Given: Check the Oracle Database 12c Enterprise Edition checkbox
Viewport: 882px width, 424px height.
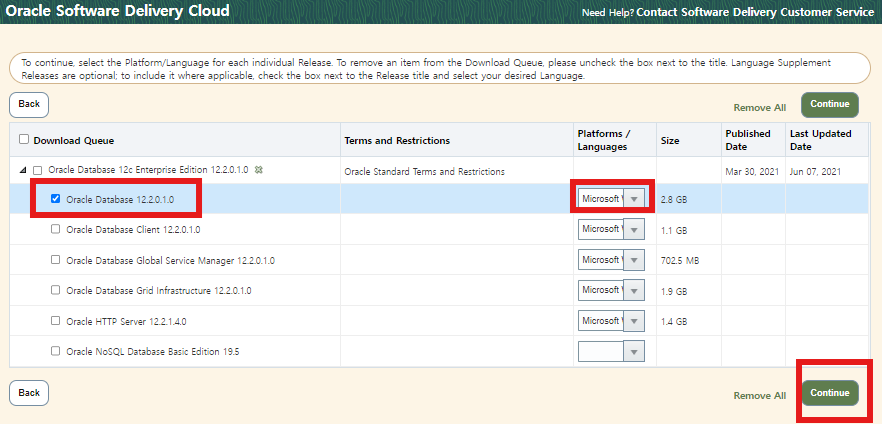Looking at the screenshot, I should pyautogui.click(x=38, y=170).
